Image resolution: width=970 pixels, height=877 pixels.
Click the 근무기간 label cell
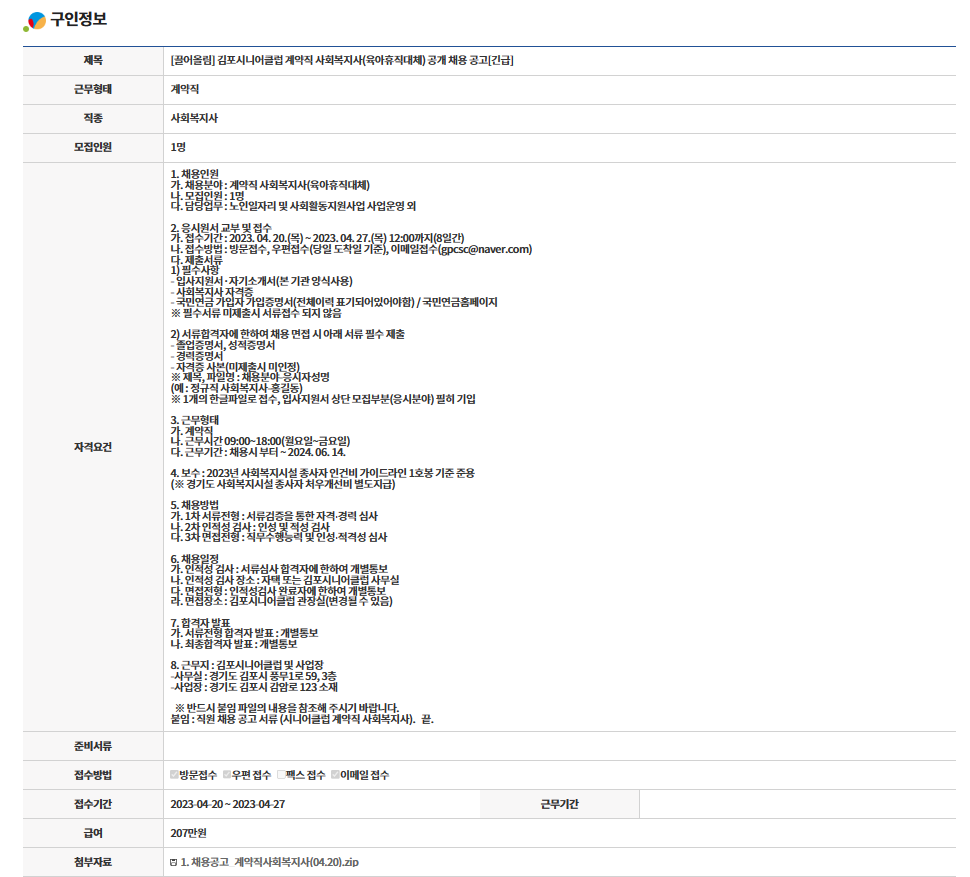(x=559, y=804)
